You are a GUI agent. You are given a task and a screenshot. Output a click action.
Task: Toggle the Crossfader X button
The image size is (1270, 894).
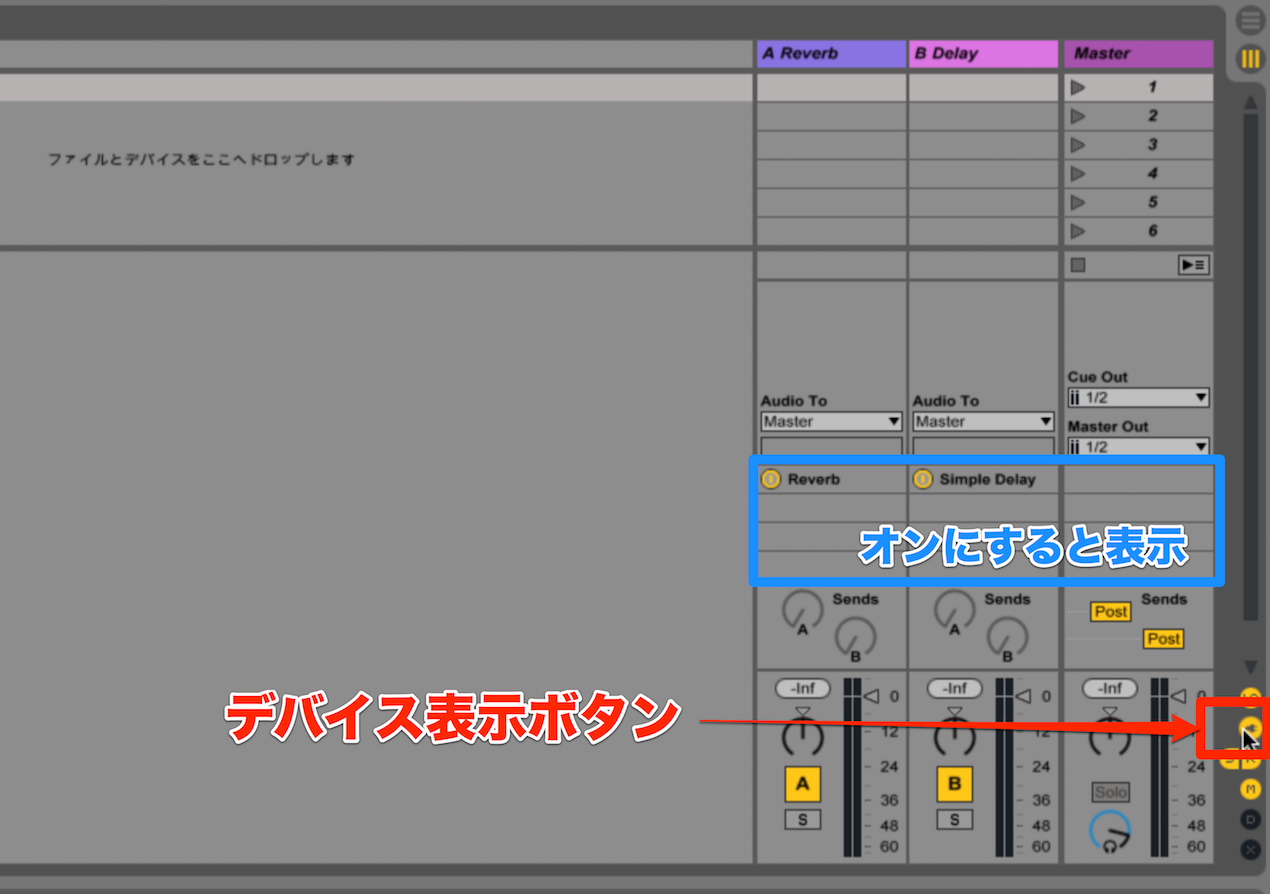(x=1250, y=849)
